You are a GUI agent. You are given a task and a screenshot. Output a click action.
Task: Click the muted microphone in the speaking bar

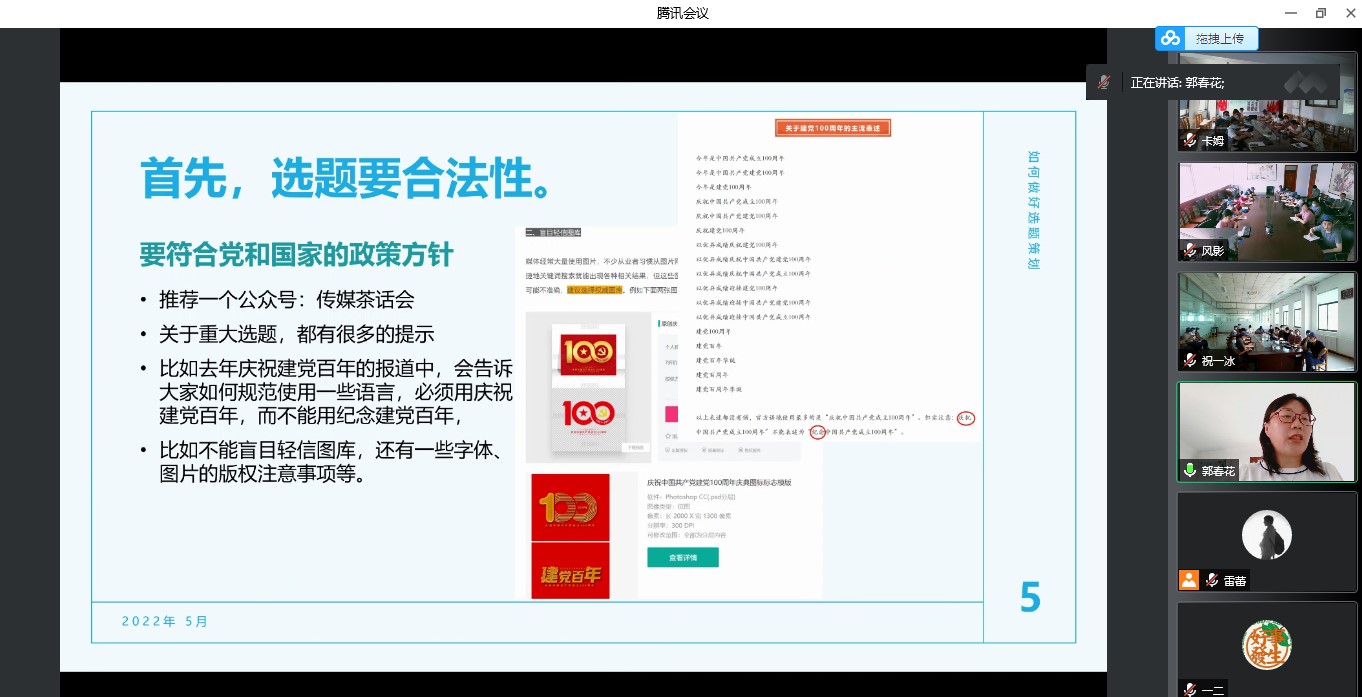point(1103,83)
